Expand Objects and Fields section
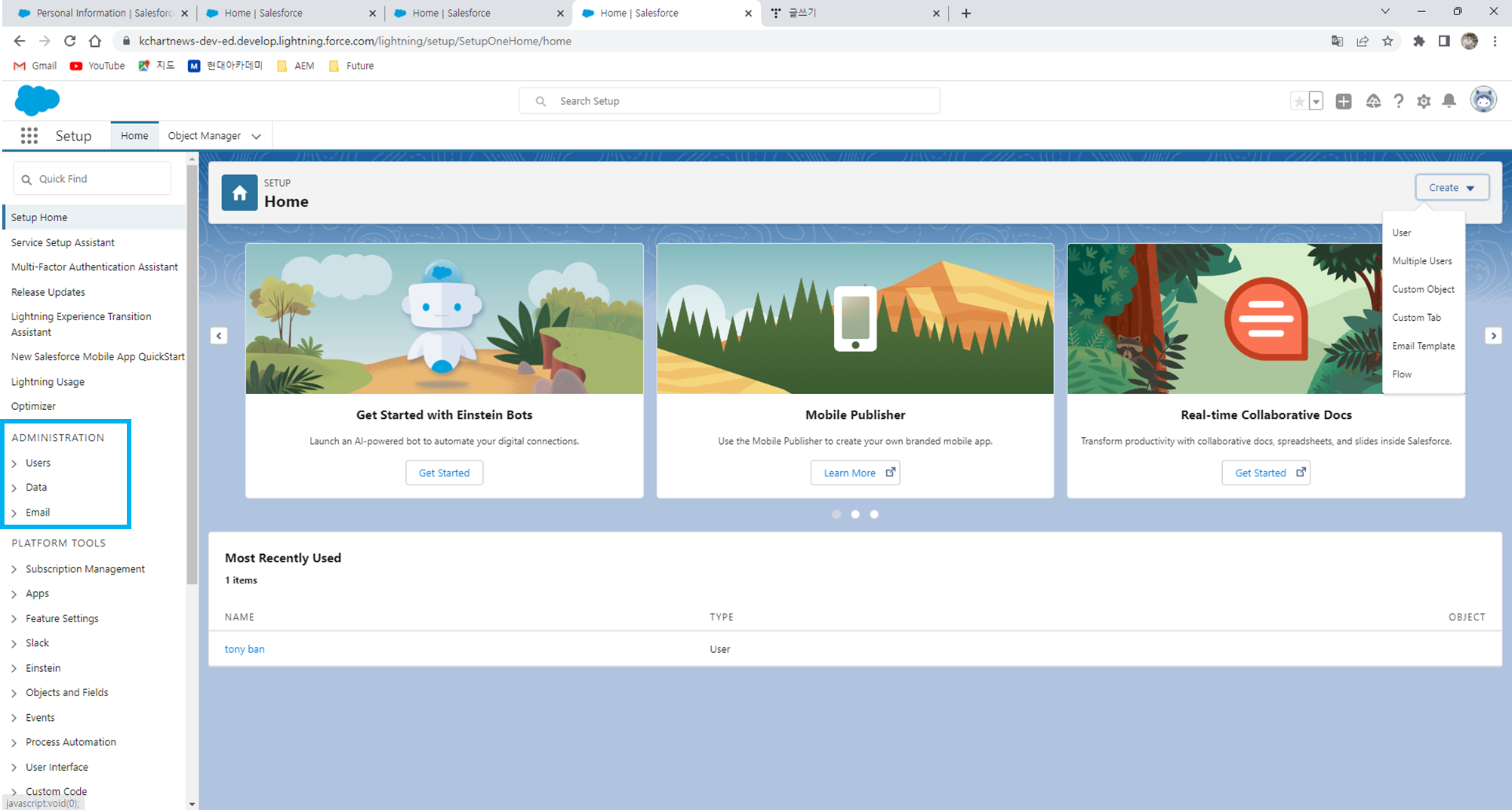The height and width of the screenshot is (810, 1512). point(14,693)
